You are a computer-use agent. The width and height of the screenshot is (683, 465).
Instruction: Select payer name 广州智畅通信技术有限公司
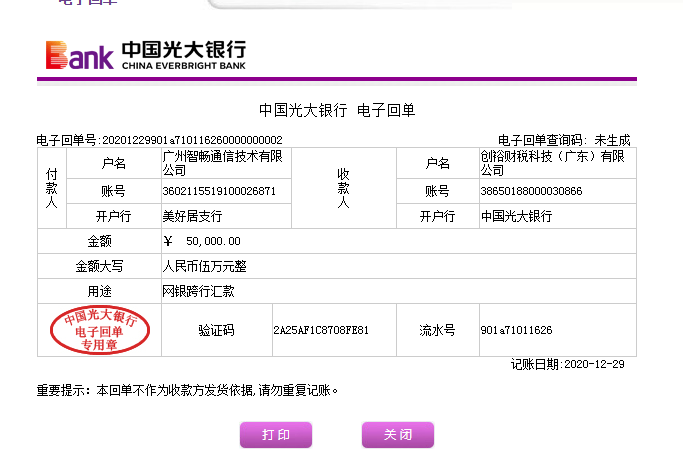pos(223,163)
